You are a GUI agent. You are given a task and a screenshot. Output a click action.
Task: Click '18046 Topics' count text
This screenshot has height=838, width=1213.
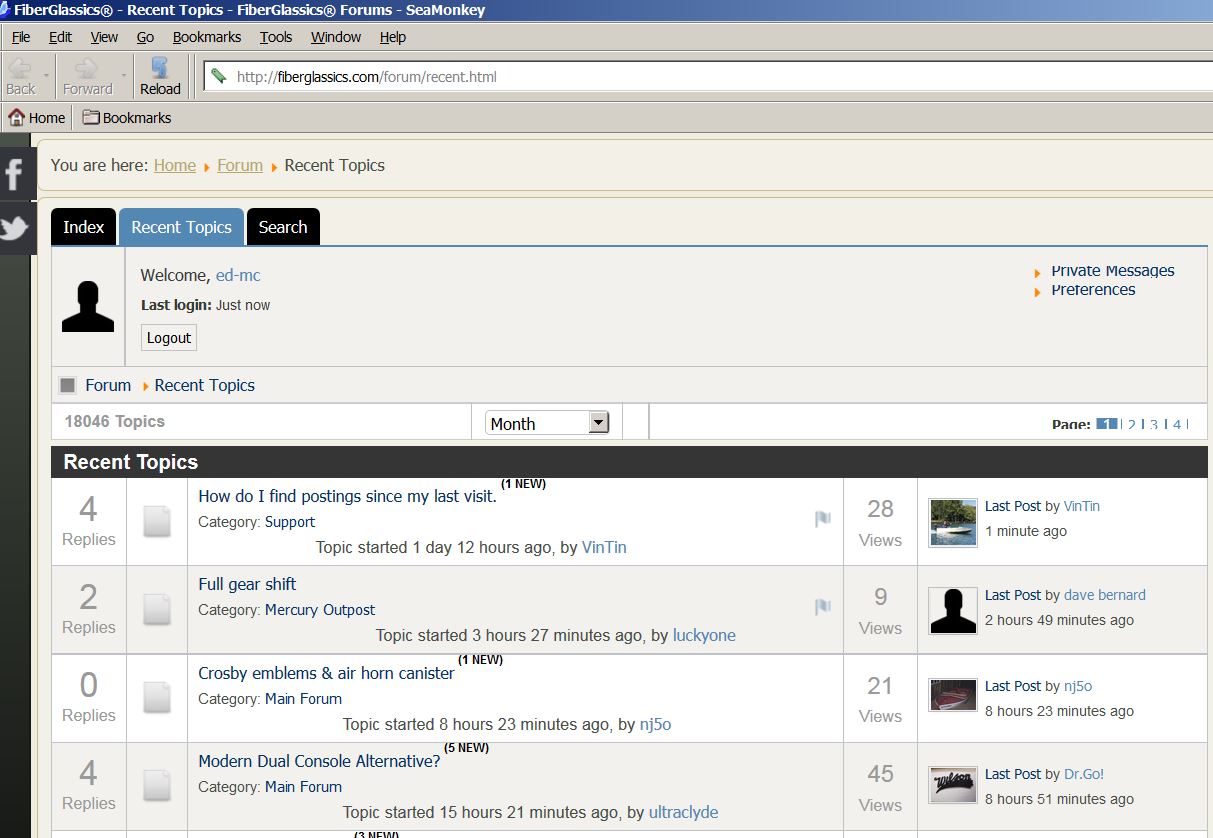tap(115, 421)
